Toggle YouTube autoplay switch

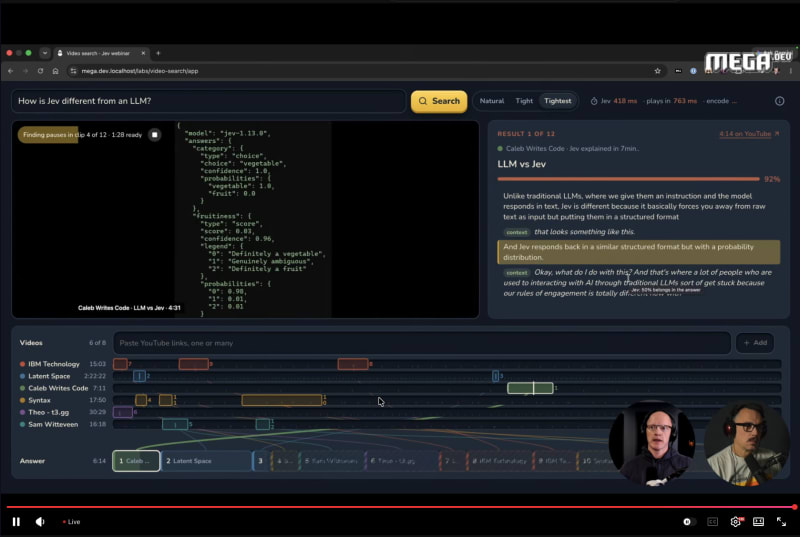(x=688, y=522)
